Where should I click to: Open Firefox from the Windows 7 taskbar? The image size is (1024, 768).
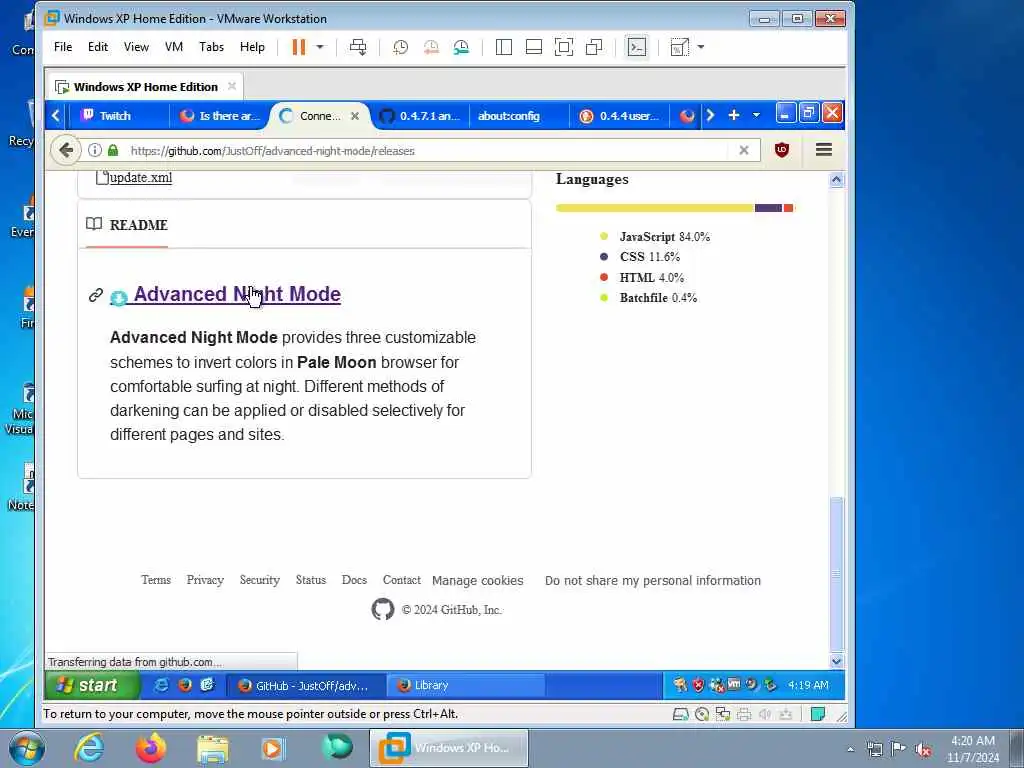tap(151, 748)
